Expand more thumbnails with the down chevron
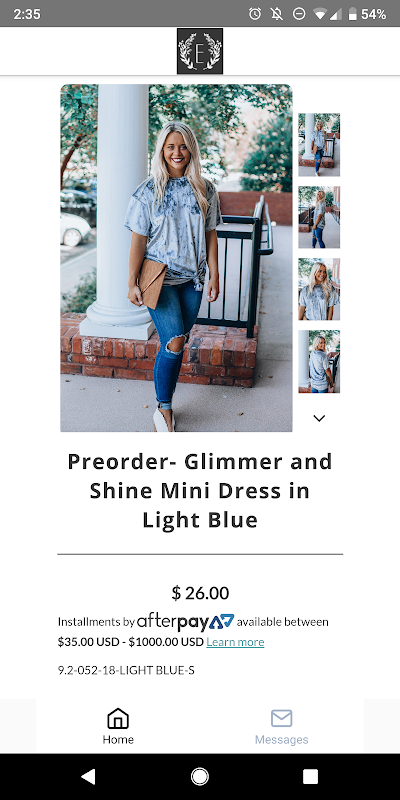The height and width of the screenshot is (800, 400). [319, 418]
